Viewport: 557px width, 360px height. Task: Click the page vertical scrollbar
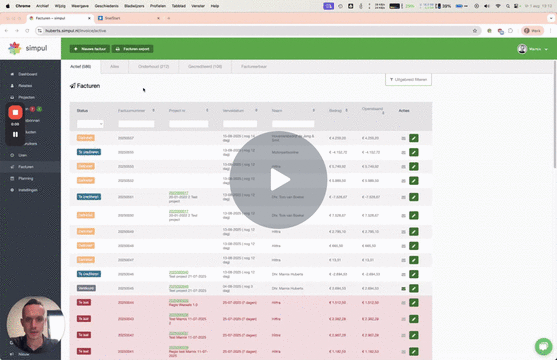[x=555, y=114]
